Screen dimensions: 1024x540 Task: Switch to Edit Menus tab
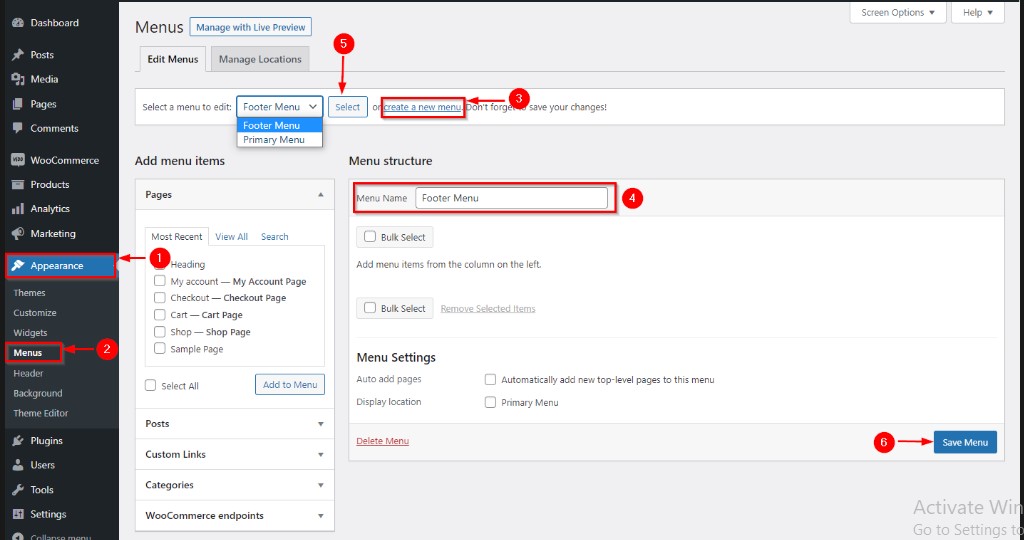pos(173,59)
